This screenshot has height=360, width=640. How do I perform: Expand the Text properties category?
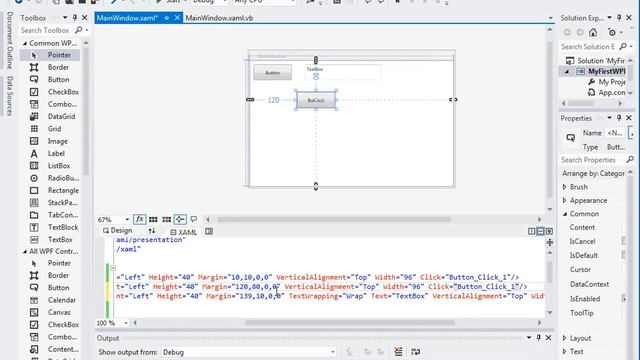pyautogui.click(x=565, y=351)
